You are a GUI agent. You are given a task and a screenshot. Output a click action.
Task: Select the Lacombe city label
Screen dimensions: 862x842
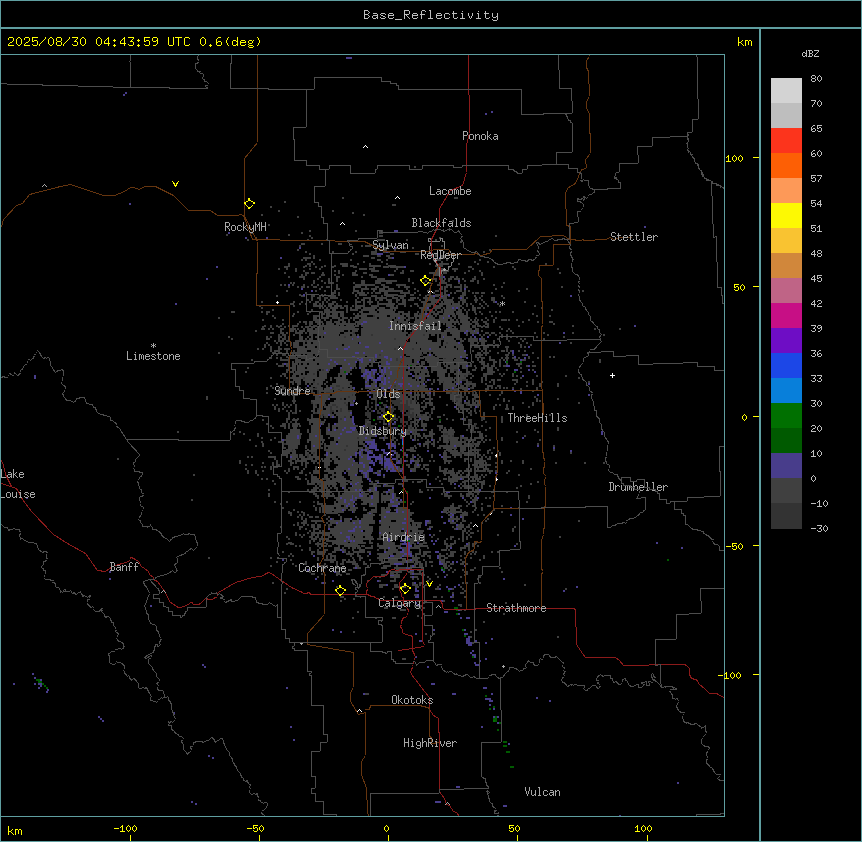450,191
